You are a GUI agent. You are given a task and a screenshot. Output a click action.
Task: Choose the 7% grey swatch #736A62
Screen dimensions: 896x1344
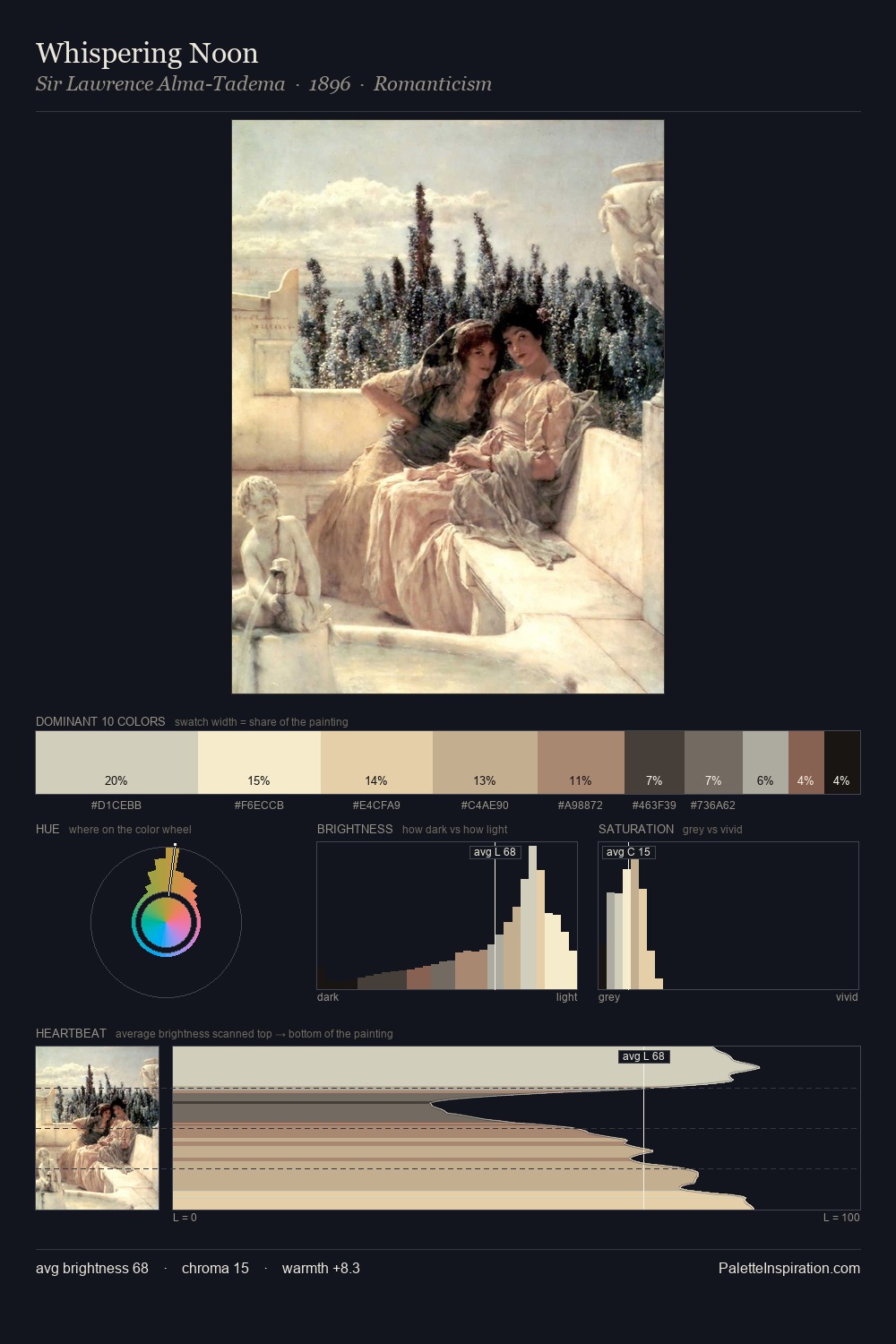pos(713,762)
